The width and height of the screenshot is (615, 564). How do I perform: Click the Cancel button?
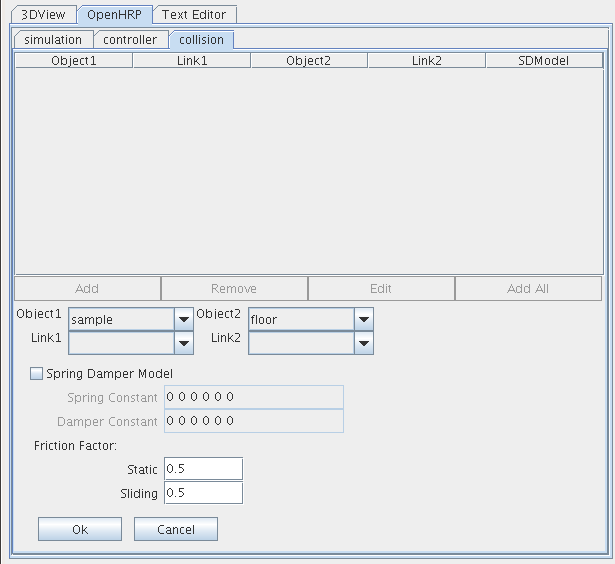point(176,529)
